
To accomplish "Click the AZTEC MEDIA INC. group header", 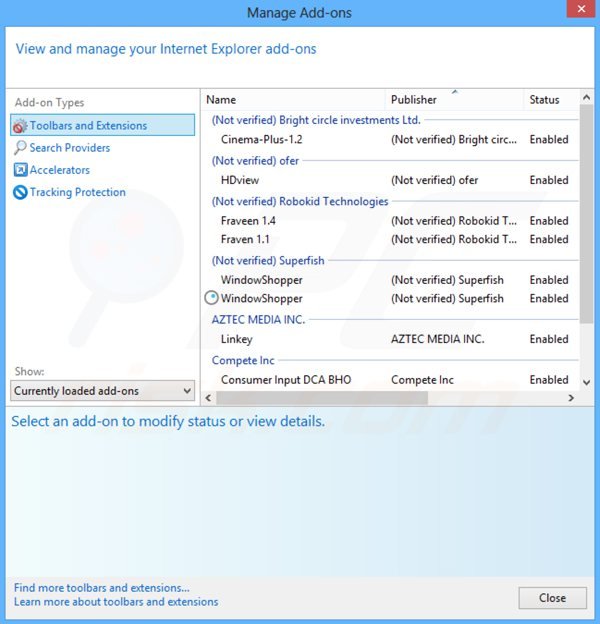I will (x=258, y=320).
